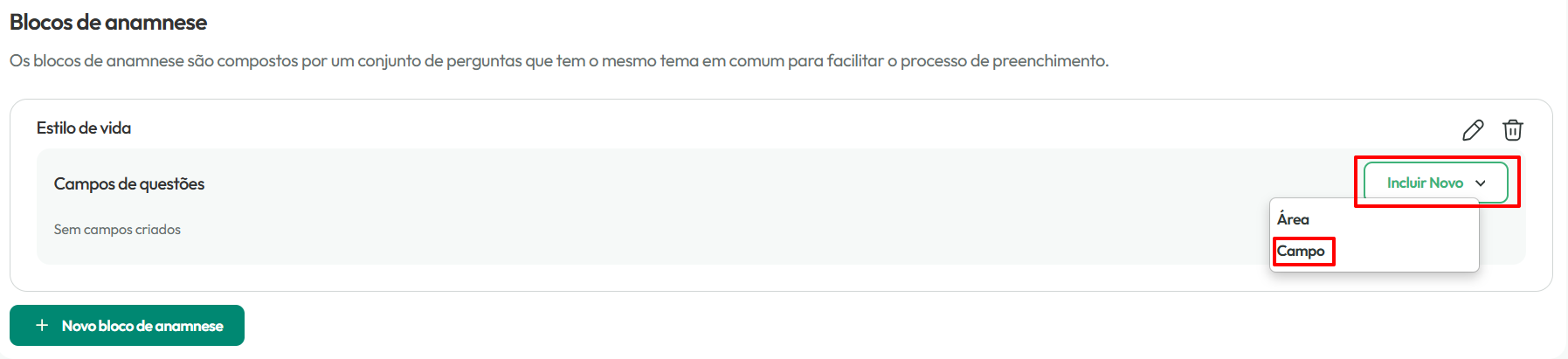Click empty header area beside Estilo de vida
The height and width of the screenshot is (359, 1568).
pos(786,128)
